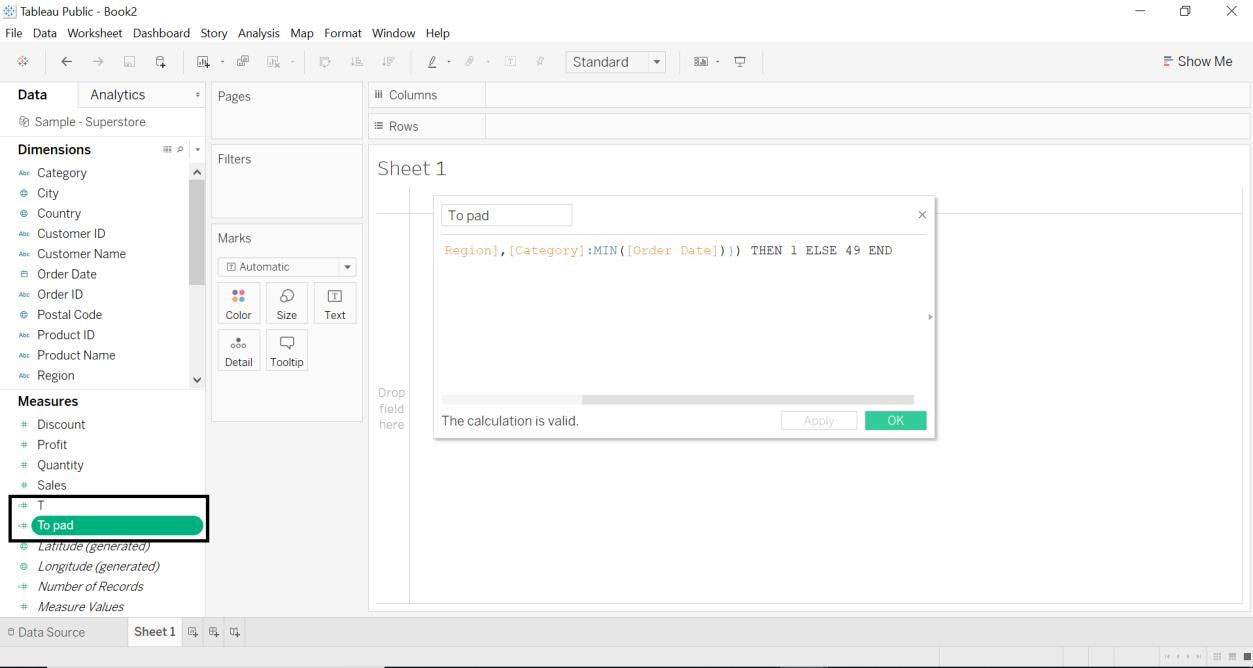Expand the function list arrow in calculation editor
This screenshot has height=668, width=1253.
point(930,317)
